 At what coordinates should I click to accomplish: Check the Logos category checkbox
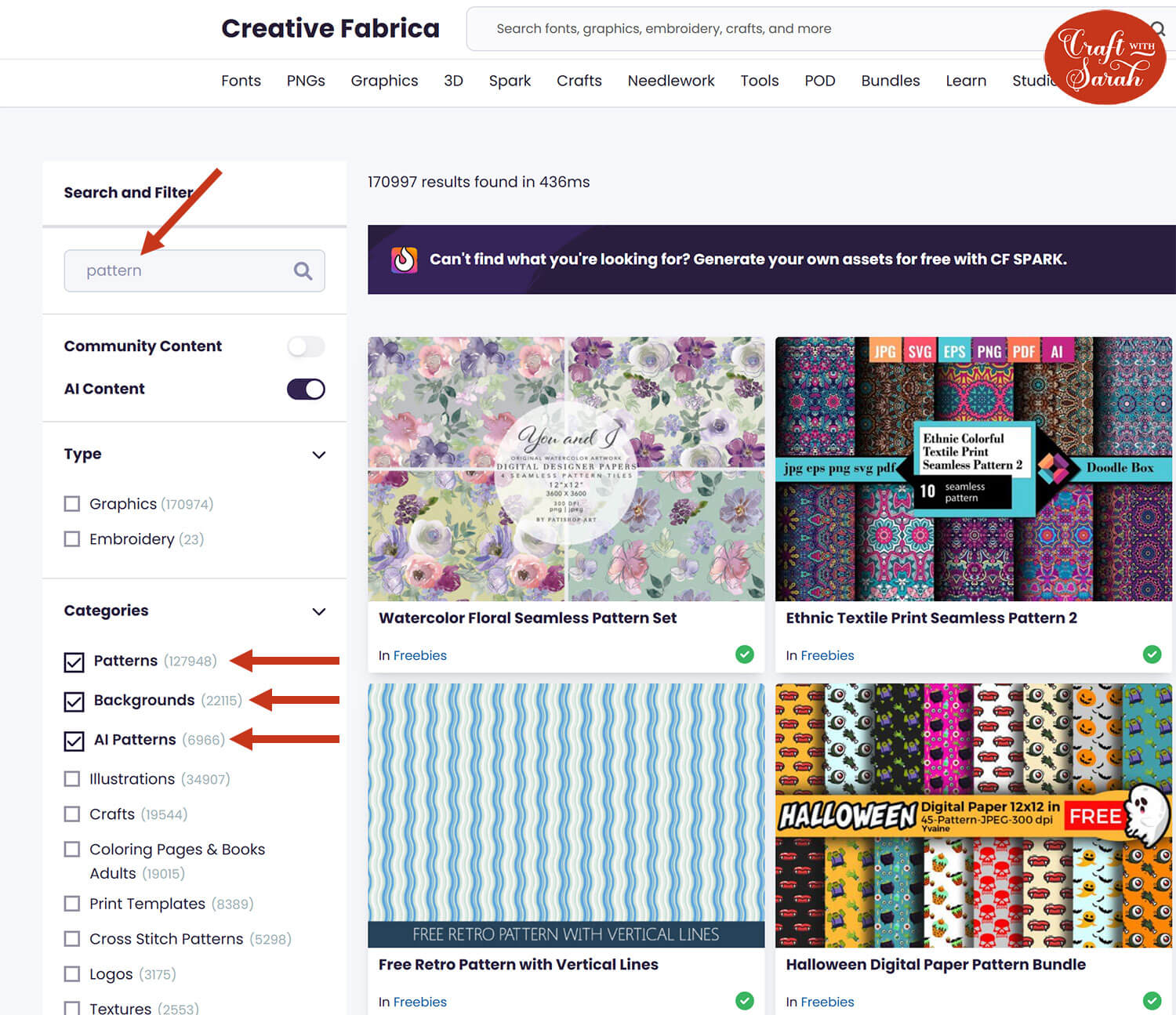pos(72,974)
